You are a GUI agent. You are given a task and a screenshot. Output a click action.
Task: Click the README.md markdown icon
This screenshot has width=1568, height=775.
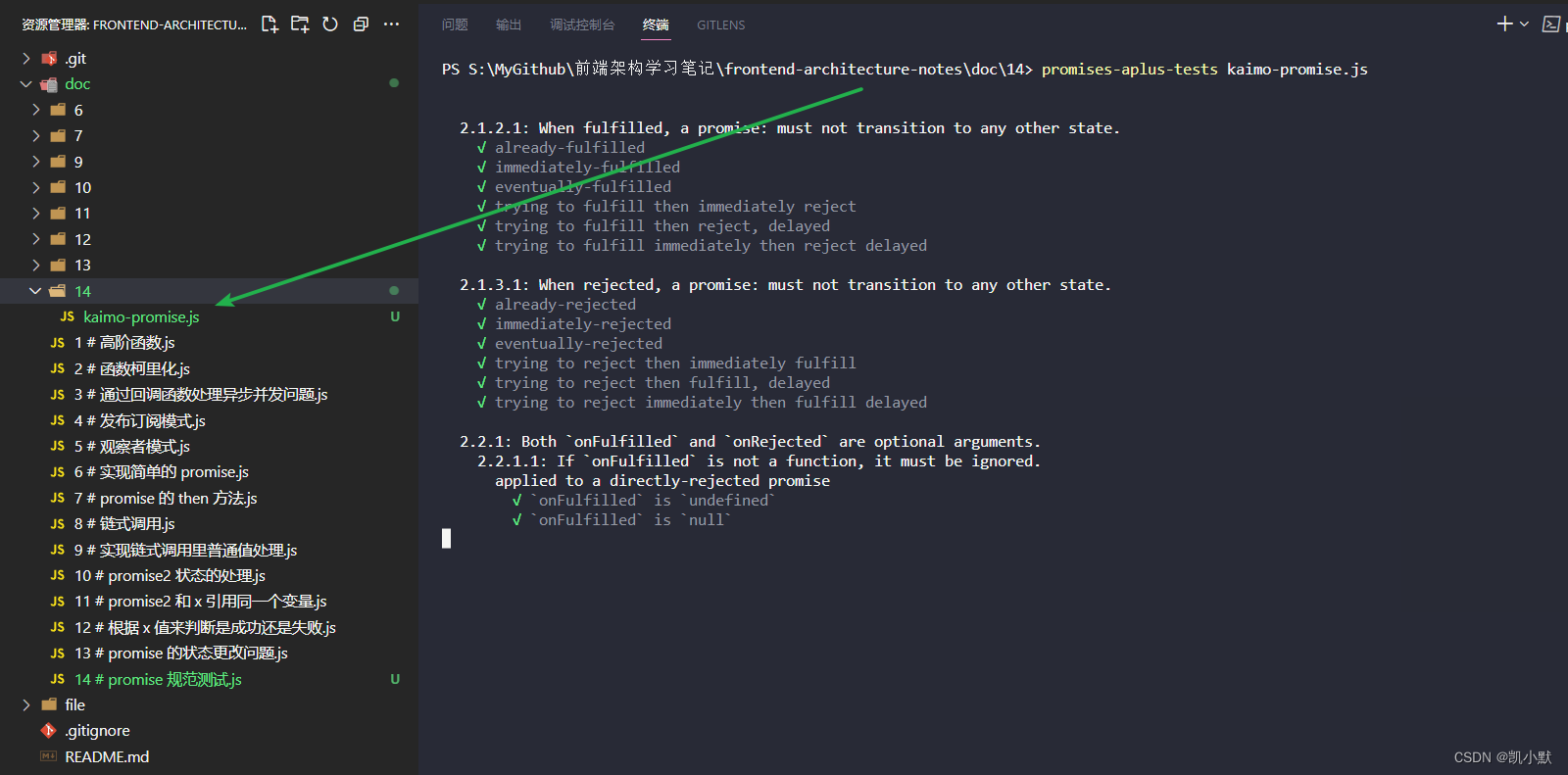49,756
